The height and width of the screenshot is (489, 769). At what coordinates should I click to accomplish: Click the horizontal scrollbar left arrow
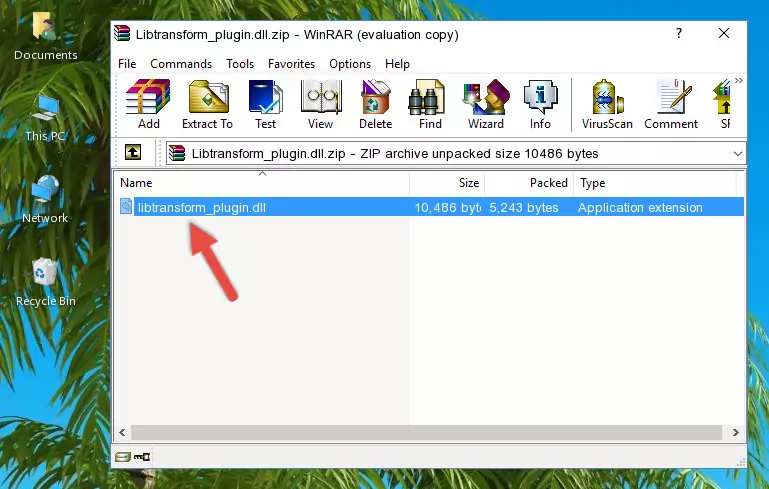coord(123,433)
